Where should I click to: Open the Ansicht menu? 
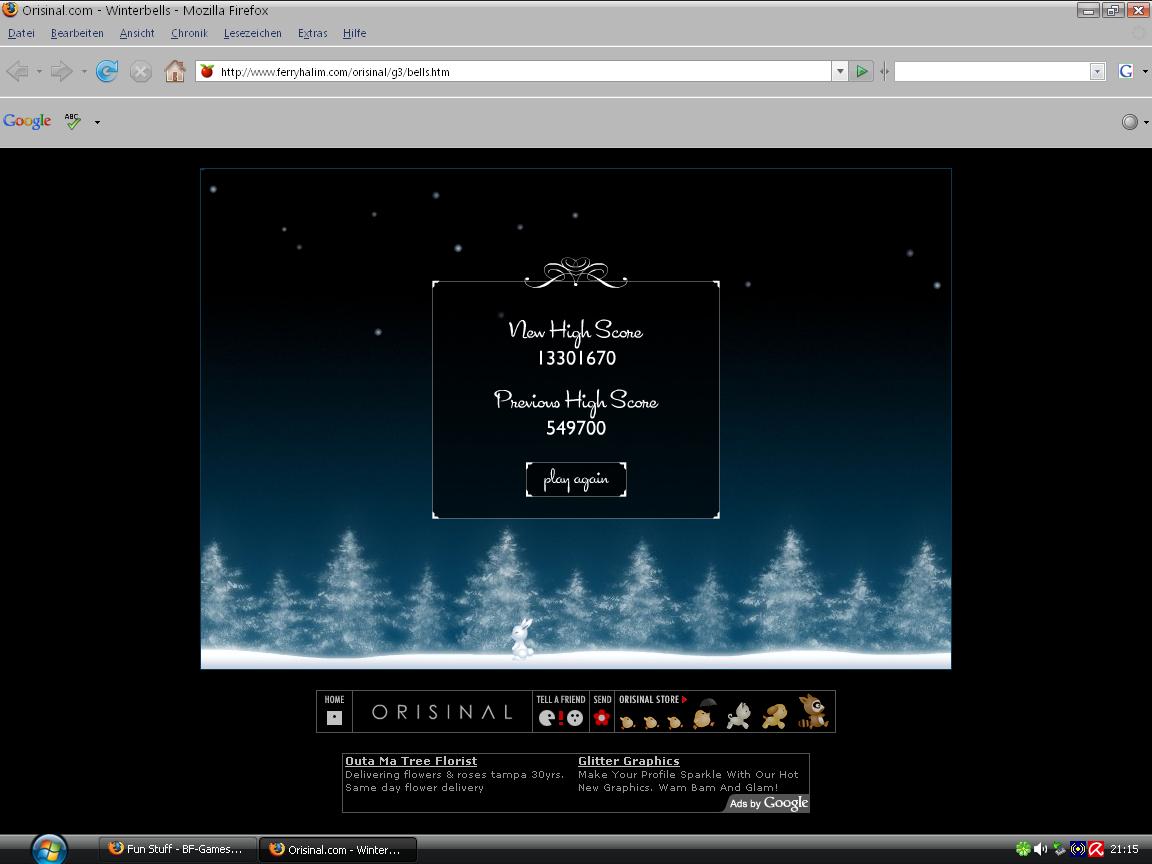point(137,33)
